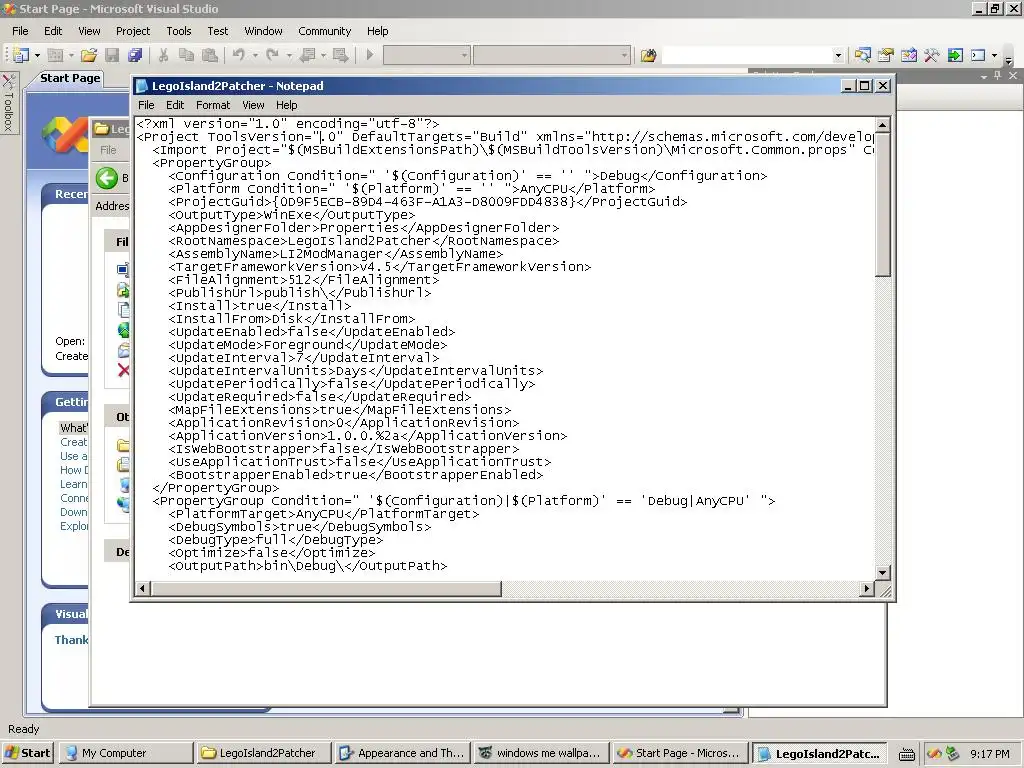This screenshot has height=768, width=1024.
Task: Open Visual Studio's Project menu
Action: click(133, 31)
